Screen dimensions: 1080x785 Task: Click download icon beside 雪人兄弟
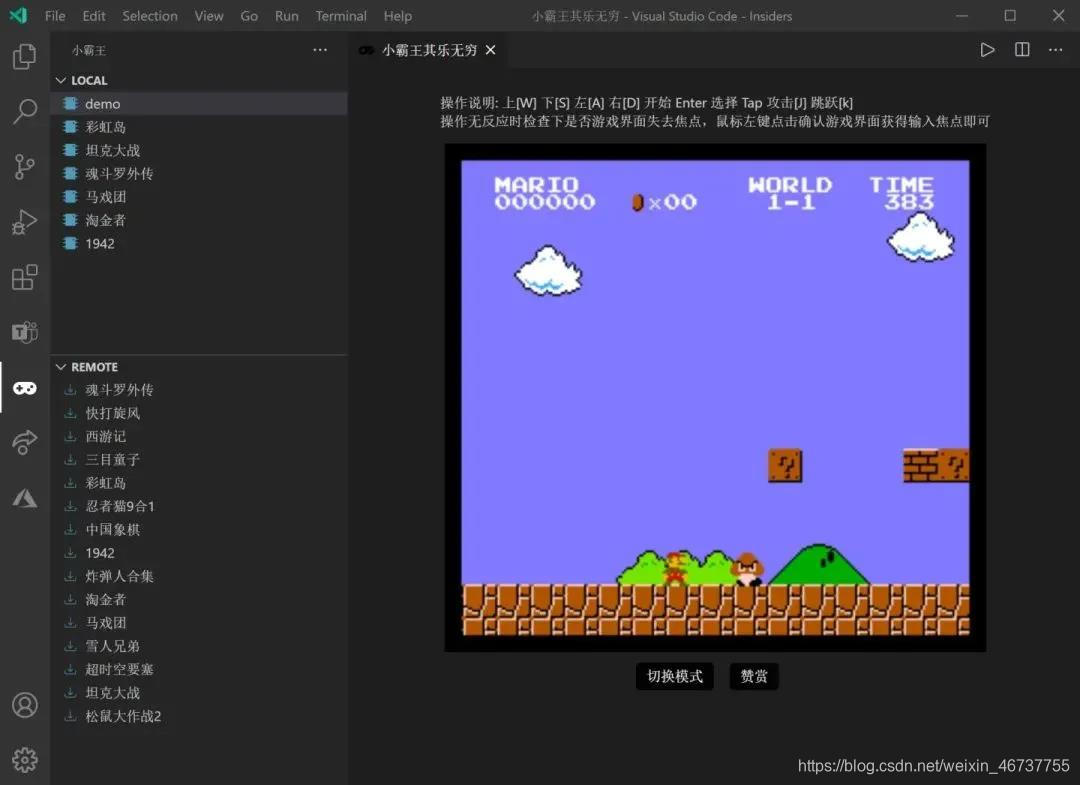(x=70, y=646)
